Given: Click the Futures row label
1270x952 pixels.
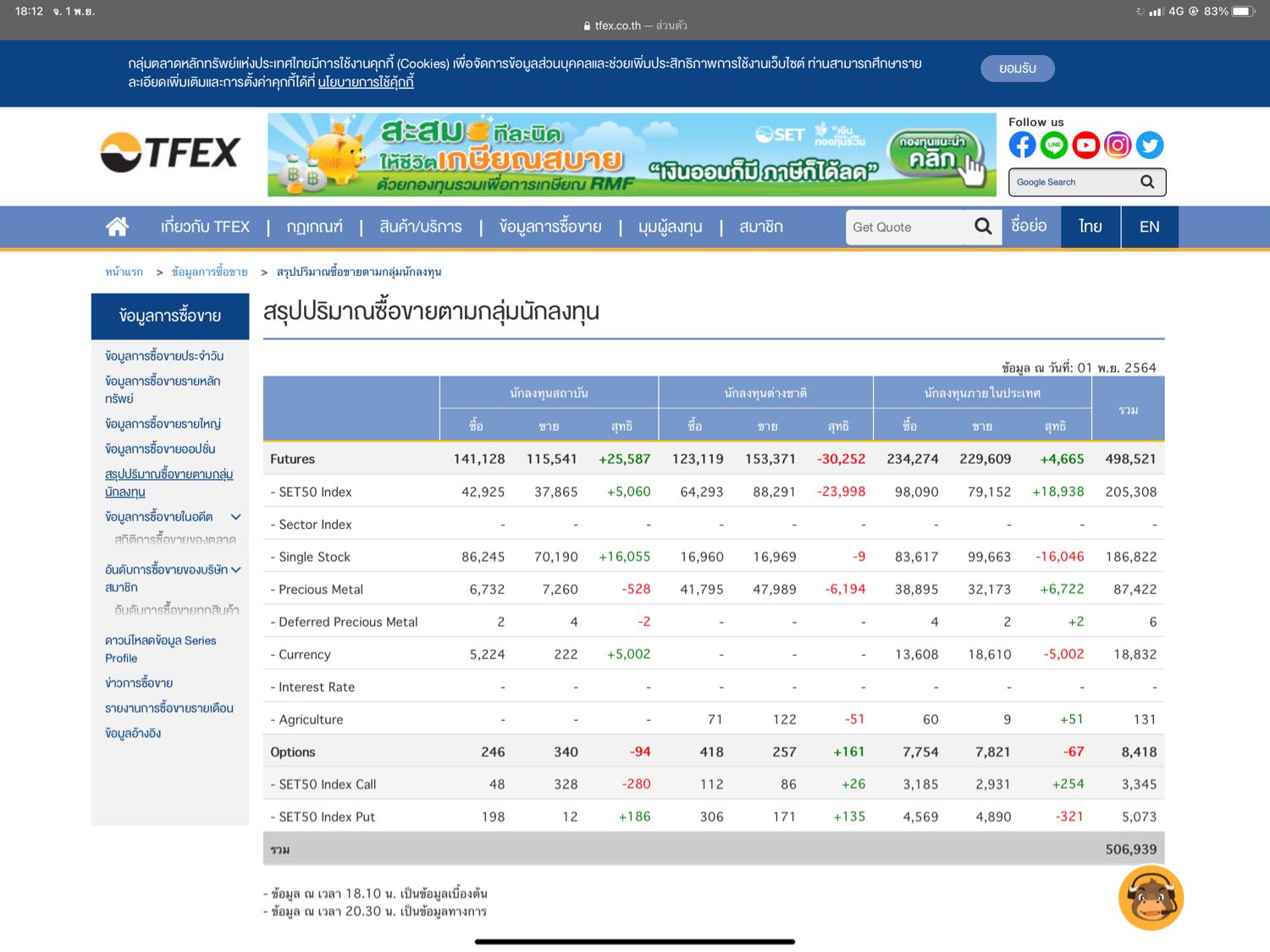Looking at the screenshot, I should pos(292,459).
